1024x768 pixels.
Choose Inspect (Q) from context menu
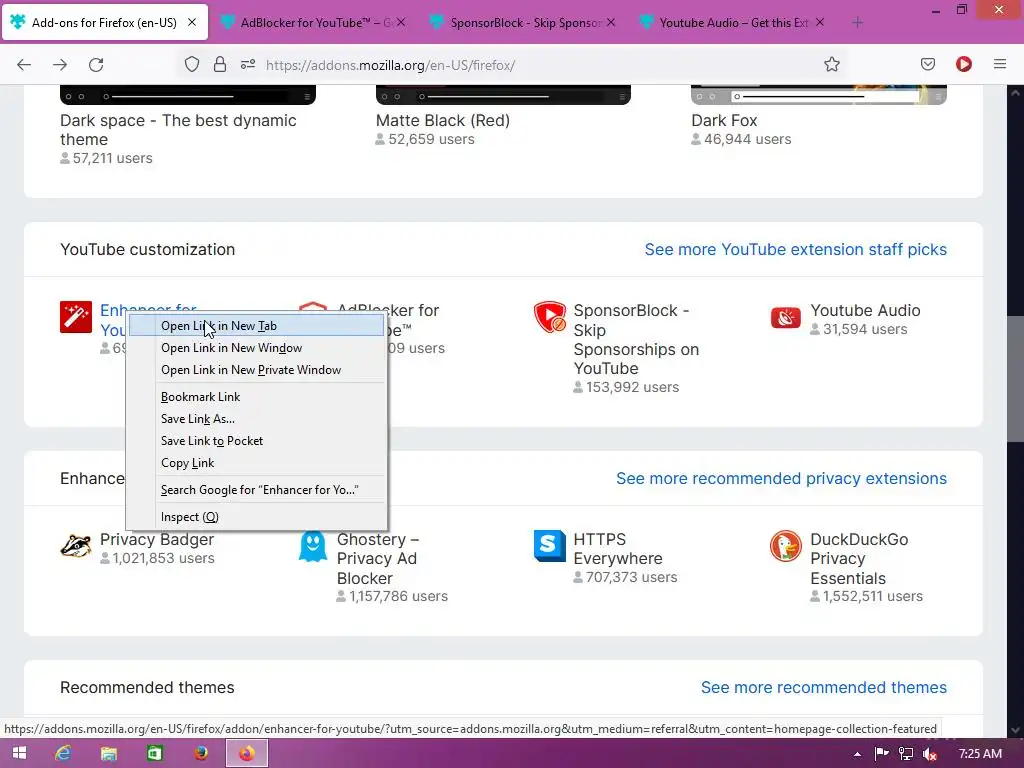256,517
